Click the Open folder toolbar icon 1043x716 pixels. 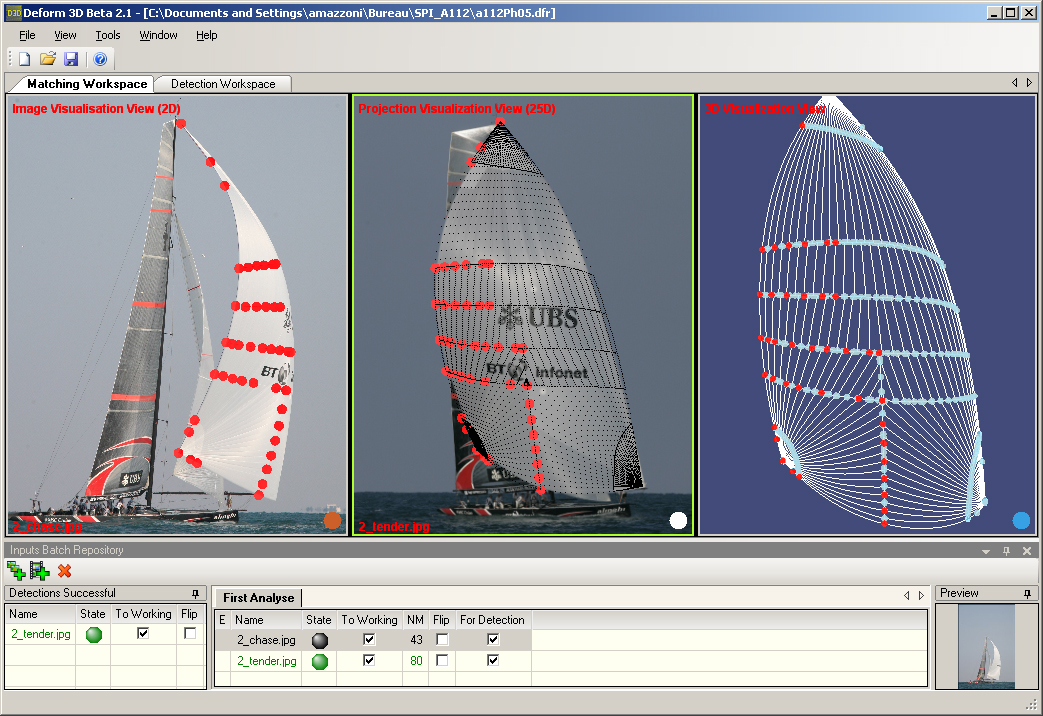click(48, 60)
